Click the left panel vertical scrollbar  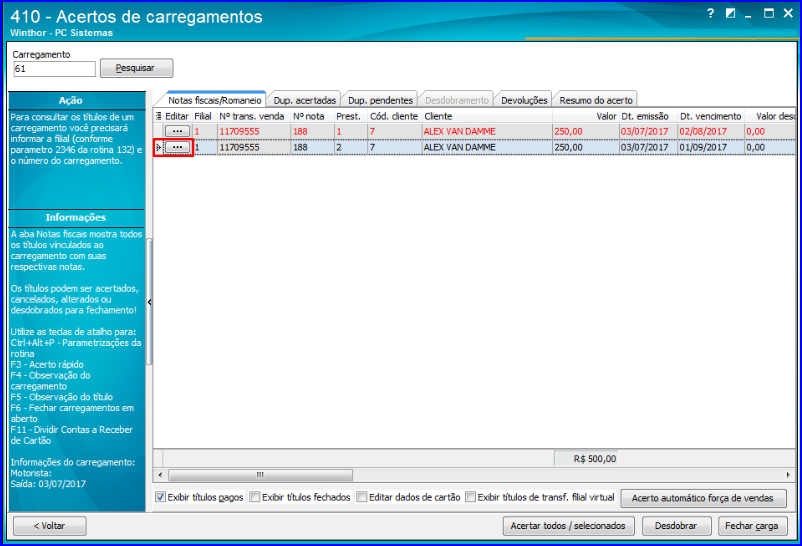click(x=149, y=302)
